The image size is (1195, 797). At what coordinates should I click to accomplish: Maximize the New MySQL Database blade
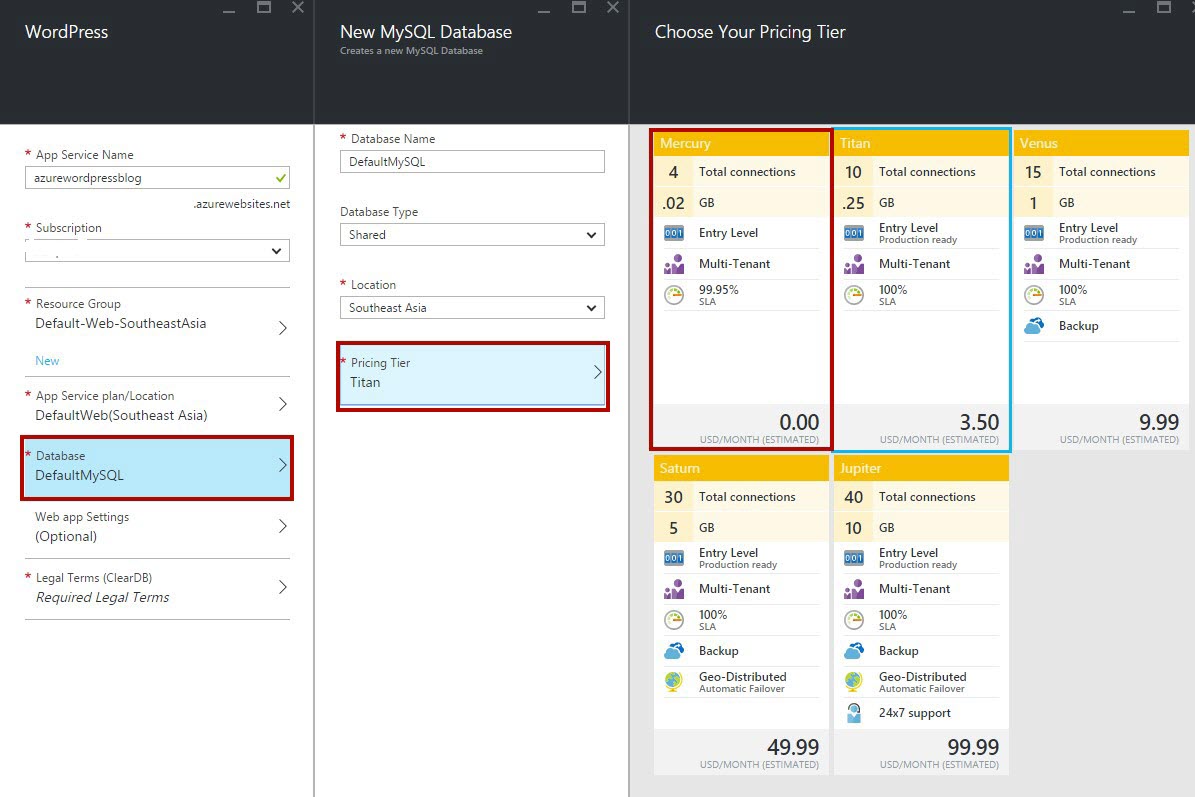point(579,8)
